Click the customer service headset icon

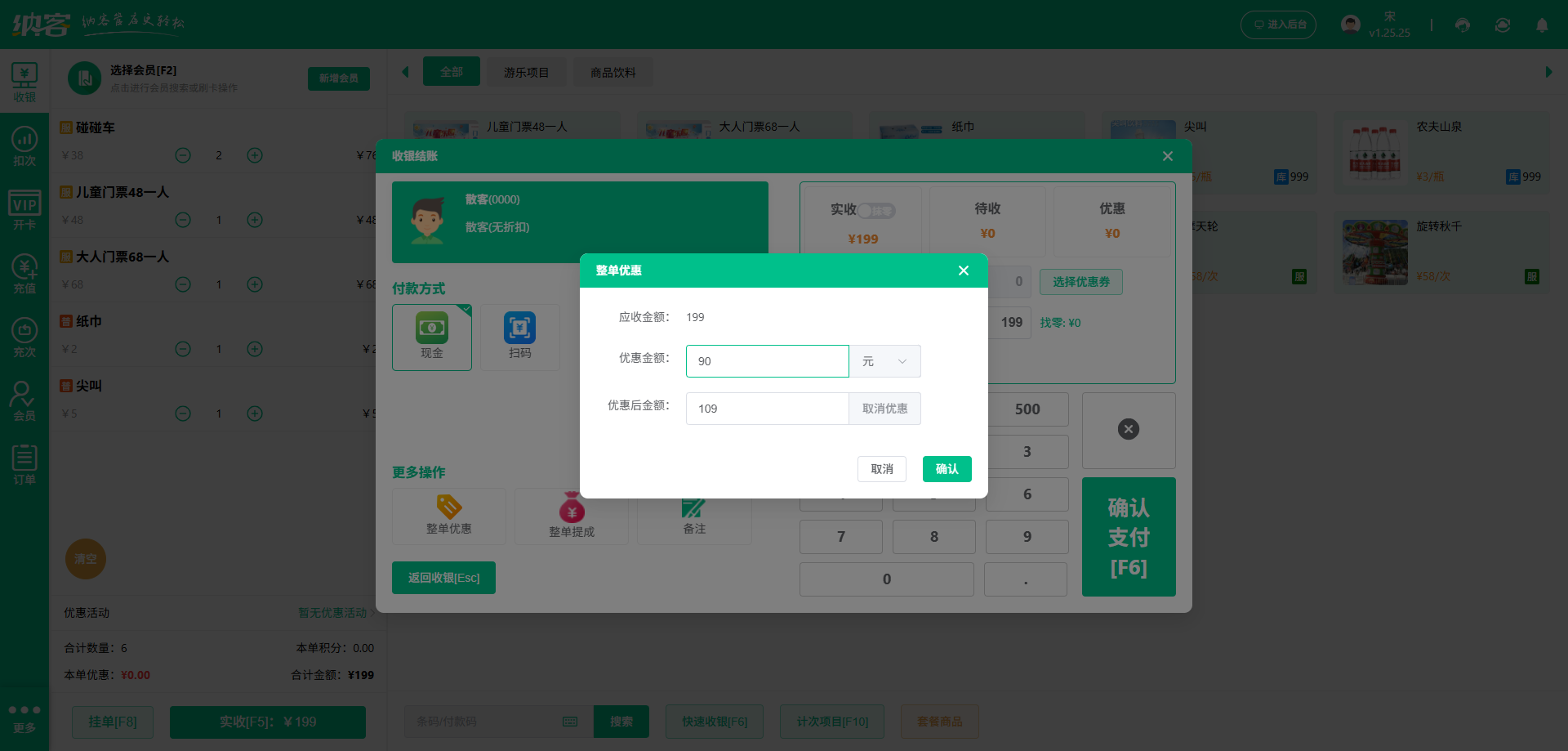click(1463, 25)
